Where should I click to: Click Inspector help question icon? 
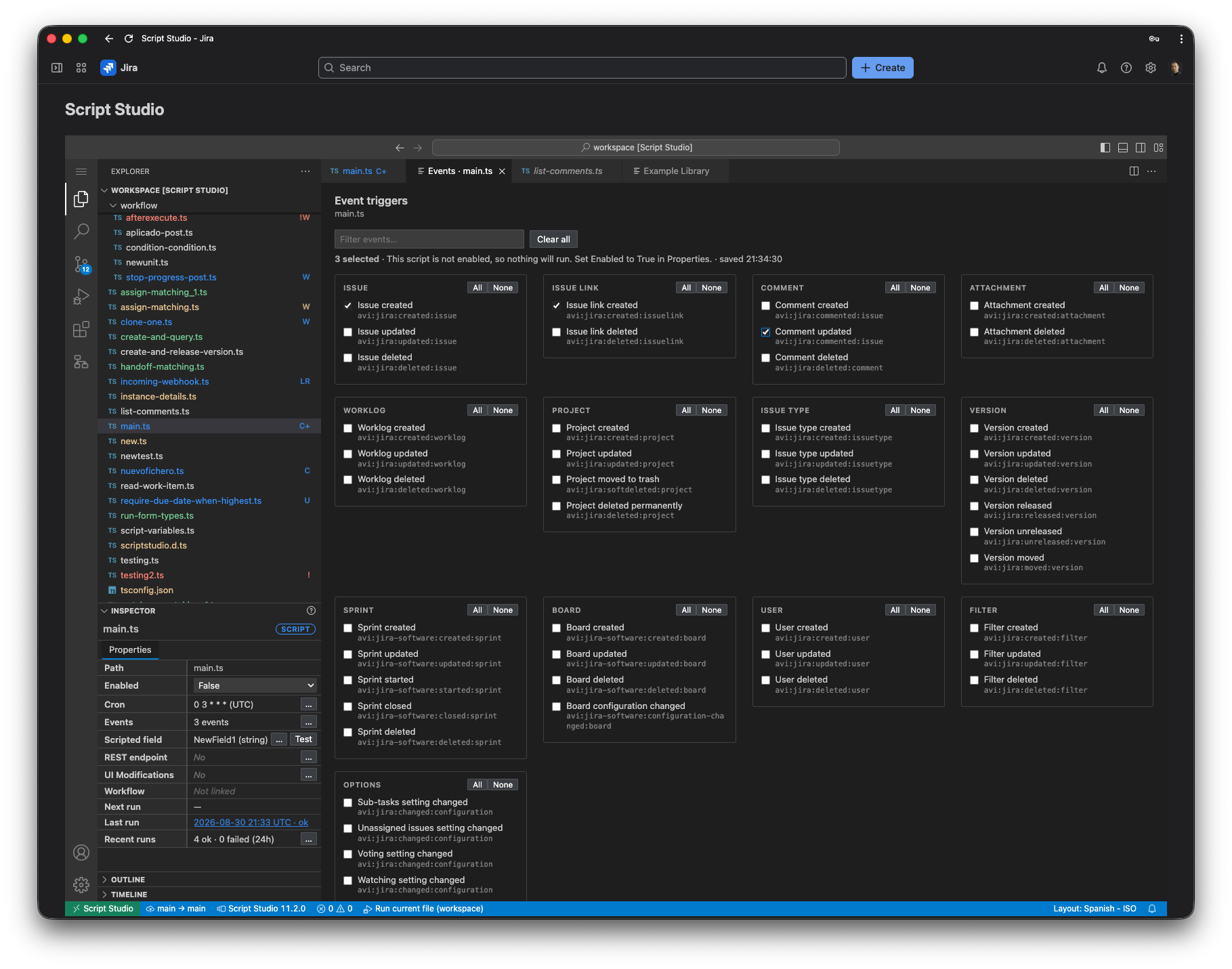(312, 611)
